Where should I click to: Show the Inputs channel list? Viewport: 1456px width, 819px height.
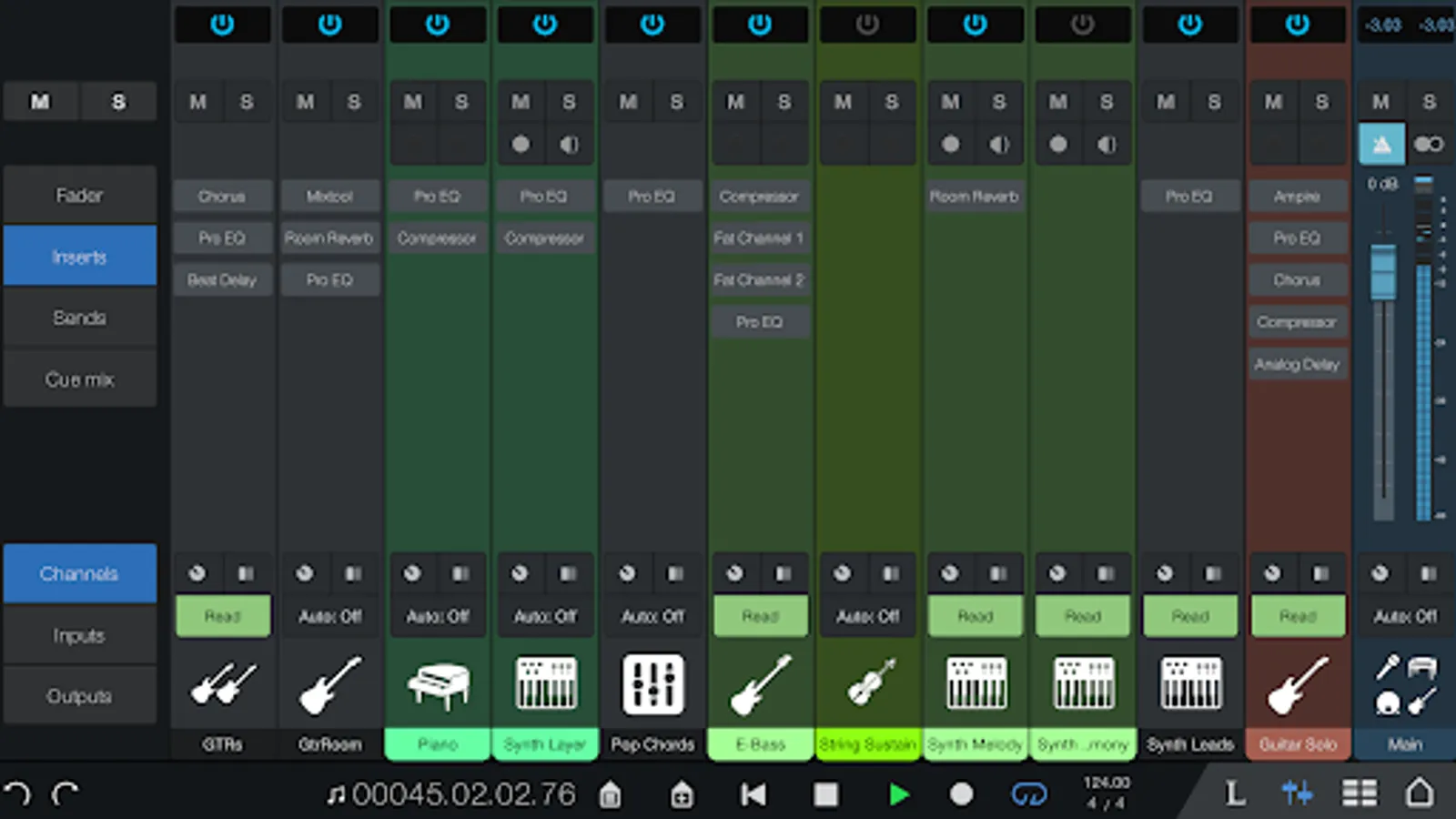pos(80,635)
